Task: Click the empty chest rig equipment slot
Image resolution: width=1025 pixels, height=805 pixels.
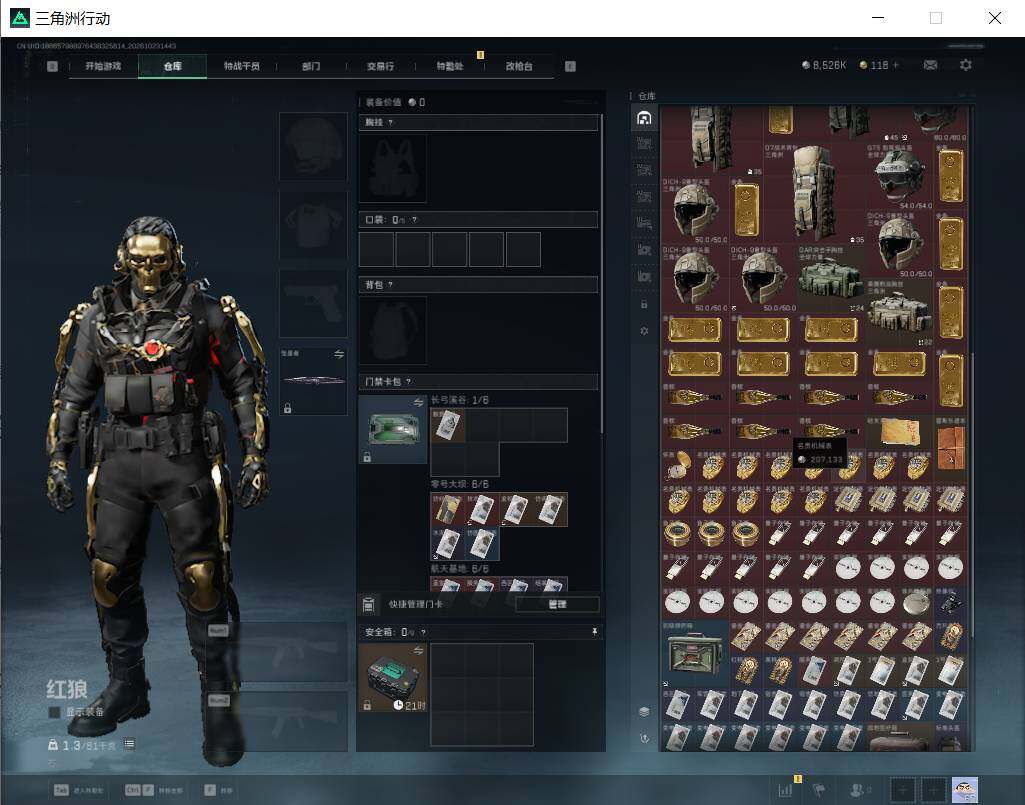Action: (393, 168)
